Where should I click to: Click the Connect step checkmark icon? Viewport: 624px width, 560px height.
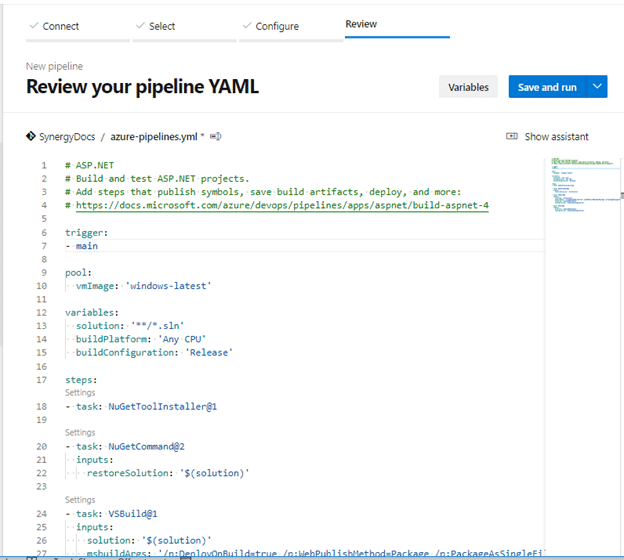[33, 26]
